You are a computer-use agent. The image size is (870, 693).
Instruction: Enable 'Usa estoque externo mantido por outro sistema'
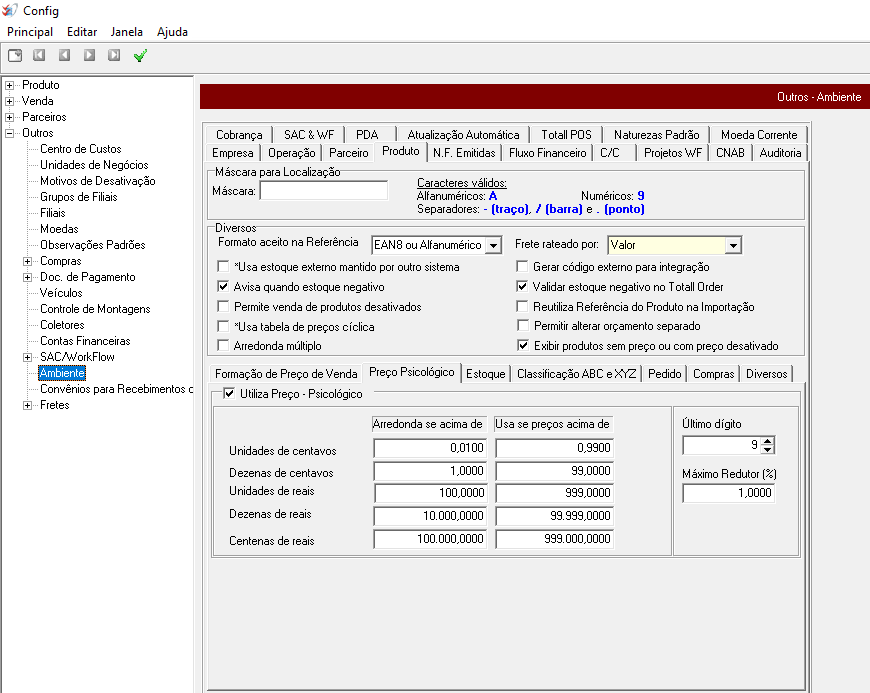point(223,267)
